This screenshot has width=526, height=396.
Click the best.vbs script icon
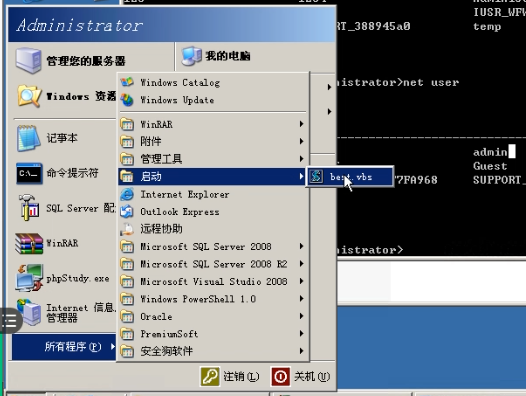pos(316,177)
